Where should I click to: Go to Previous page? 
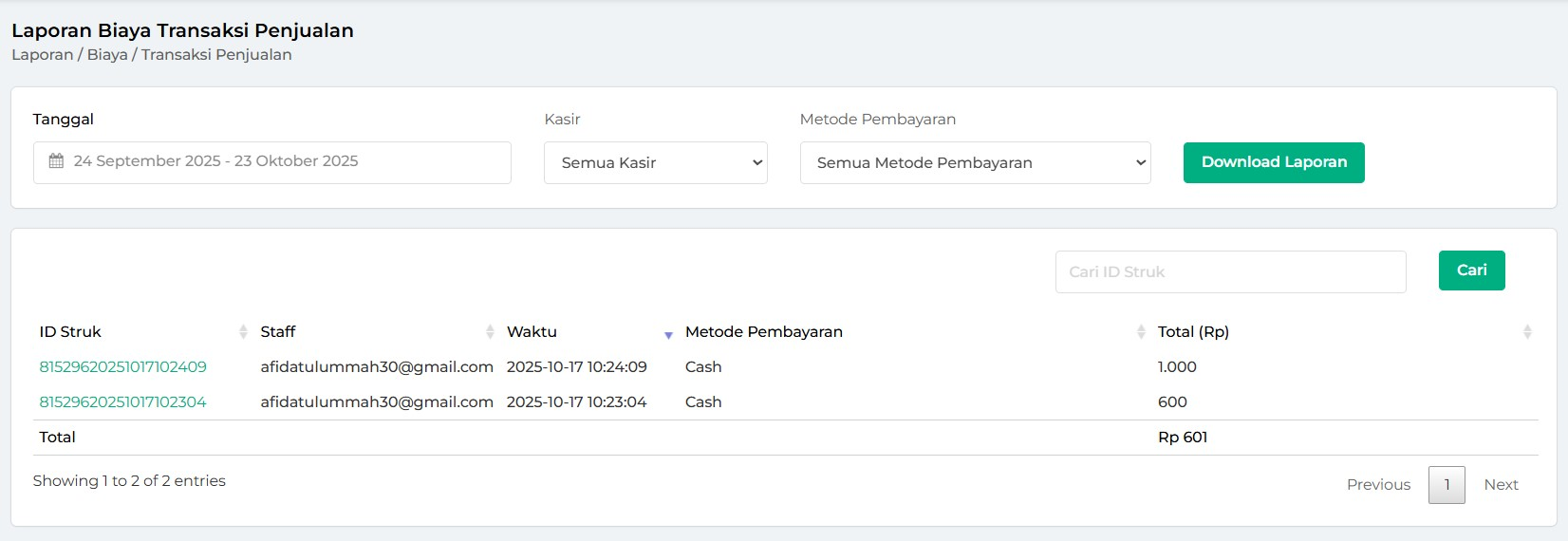[x=1378, y=485]
